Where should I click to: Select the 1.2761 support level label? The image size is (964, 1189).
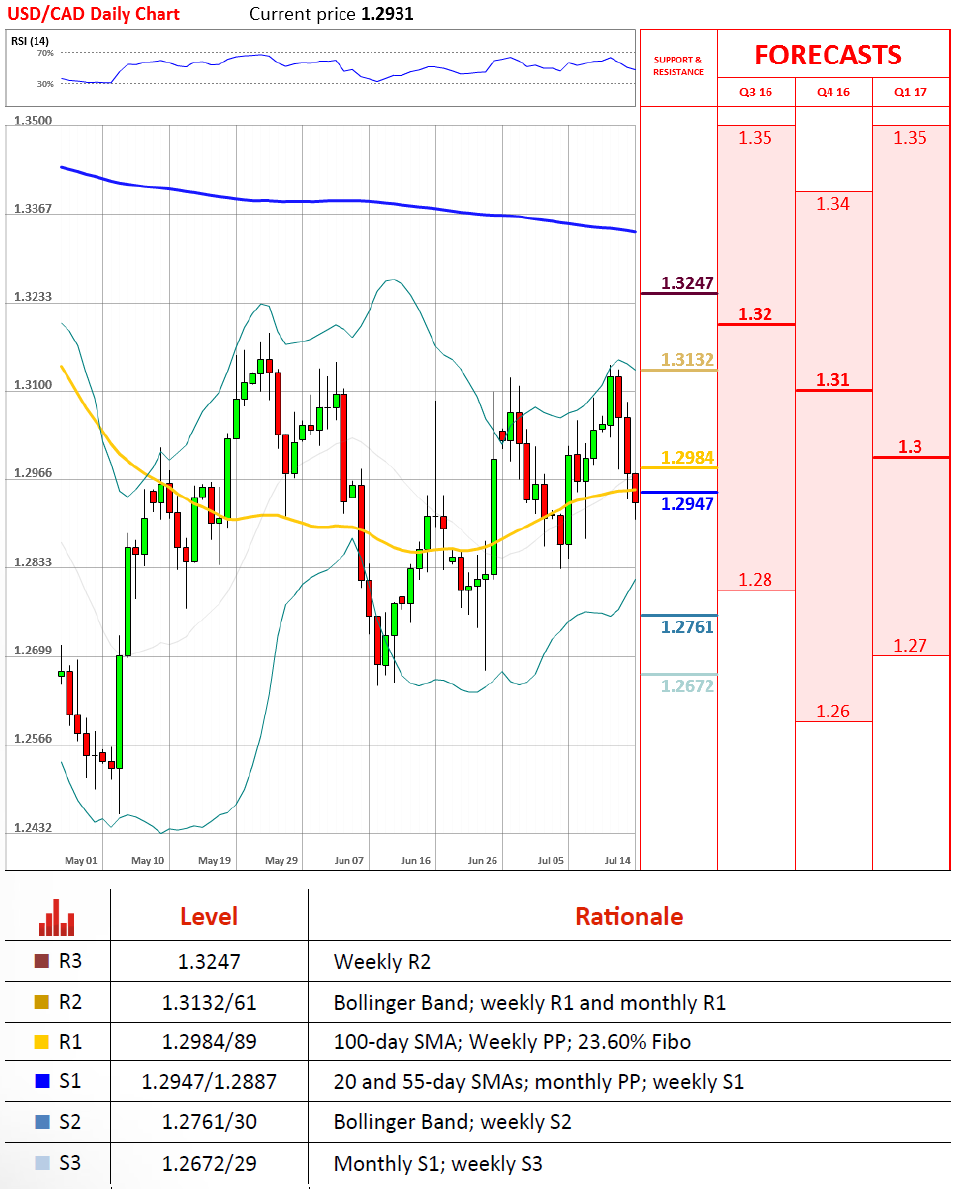tap(687, 627)
